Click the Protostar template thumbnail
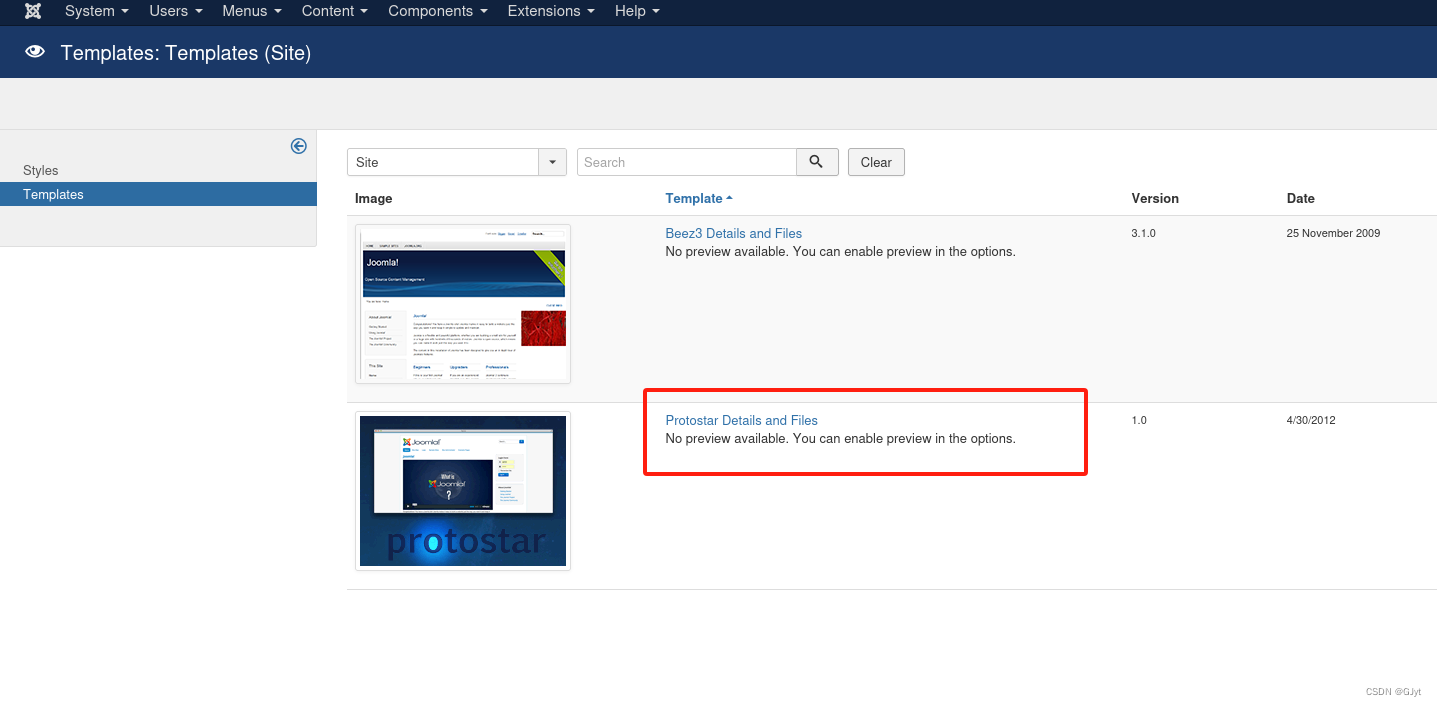 (463, 491)
